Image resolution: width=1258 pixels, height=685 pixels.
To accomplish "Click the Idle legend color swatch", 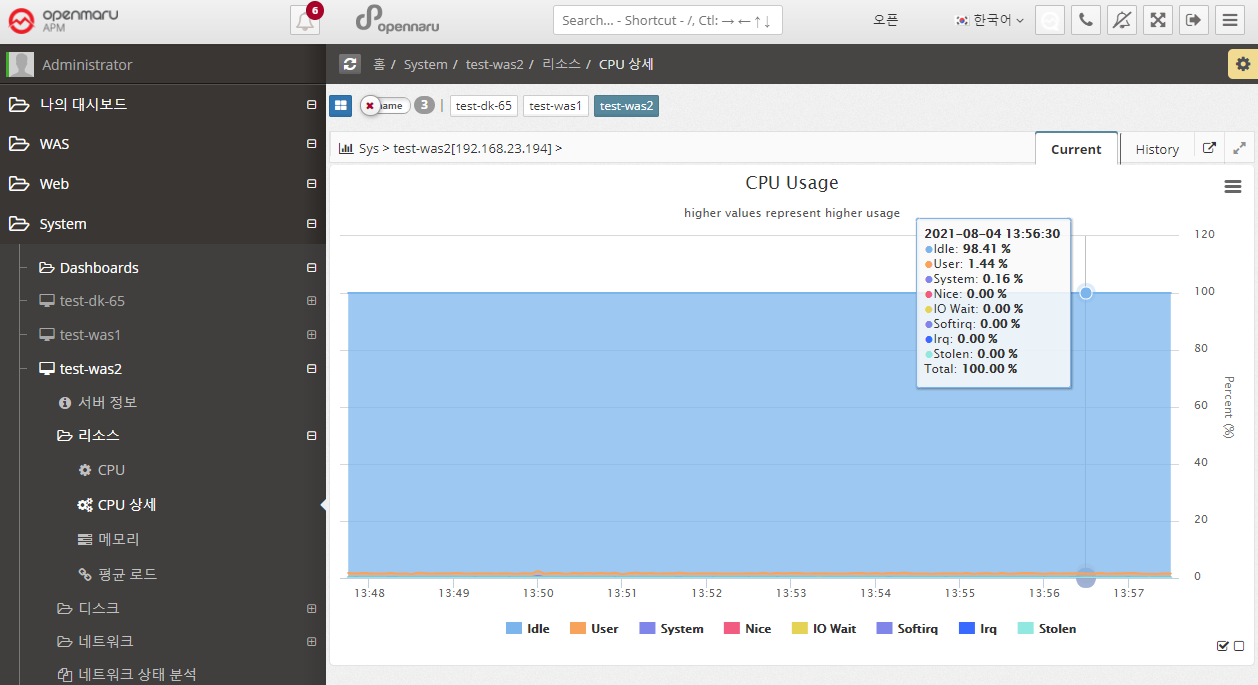I will (514, 629).
